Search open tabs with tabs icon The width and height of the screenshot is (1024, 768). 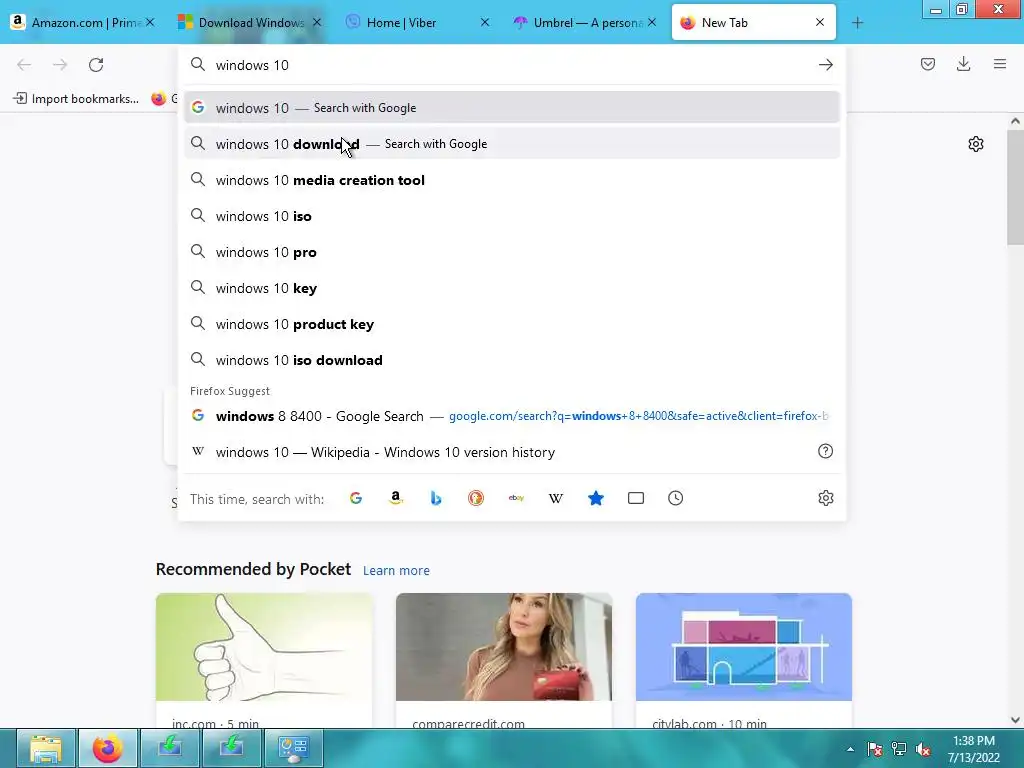(636, 498)
